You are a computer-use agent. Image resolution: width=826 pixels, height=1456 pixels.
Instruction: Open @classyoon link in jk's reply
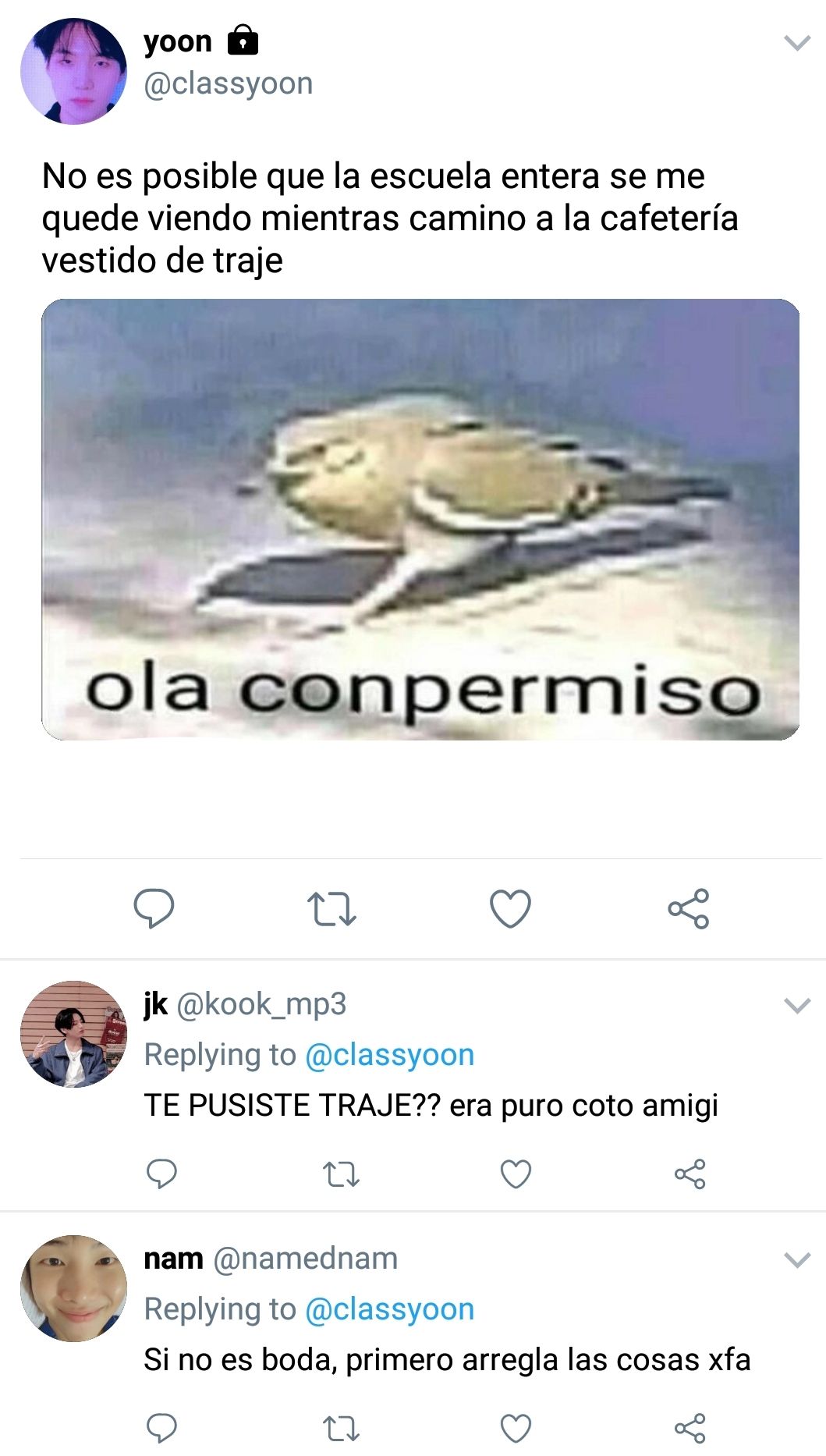389,1055
